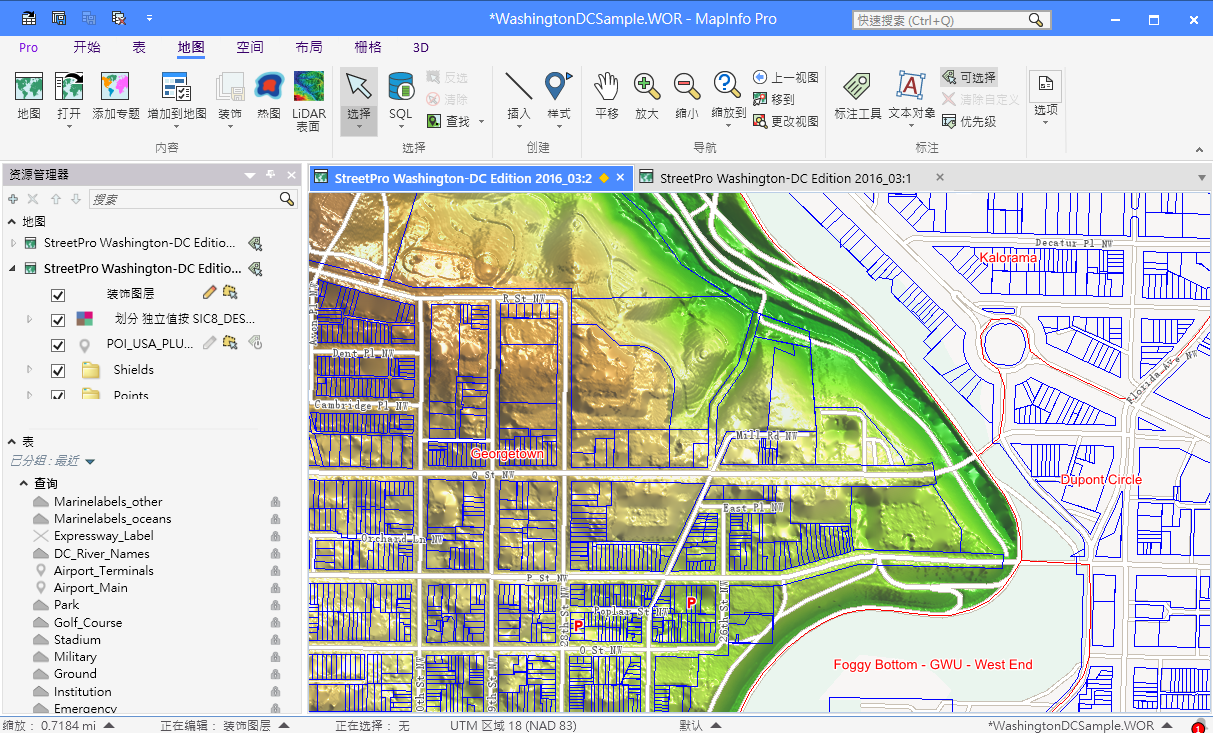Open the 地图 (Map) ribbon button
This screenshot has height=733, width=1213.
[x=29, y=96]
